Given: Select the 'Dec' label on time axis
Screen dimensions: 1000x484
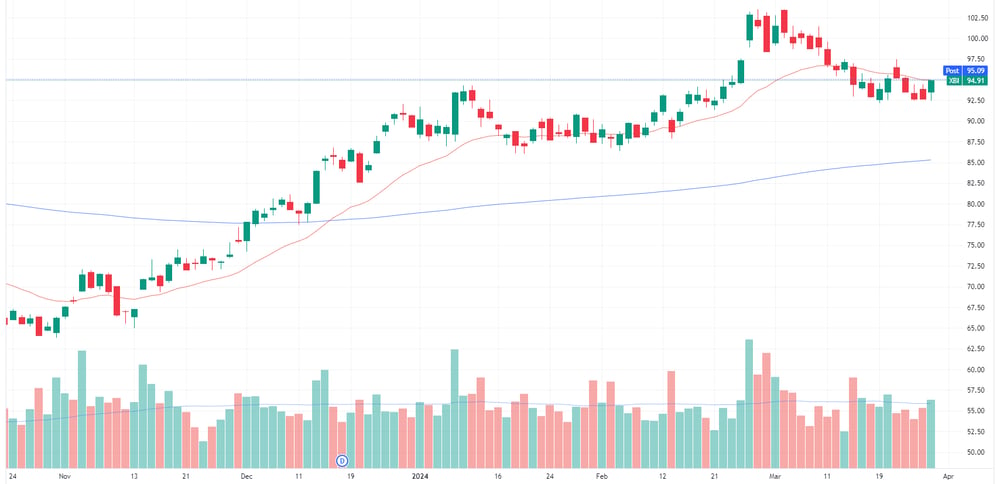Looking at the screenshot, I should pos(247,476).
